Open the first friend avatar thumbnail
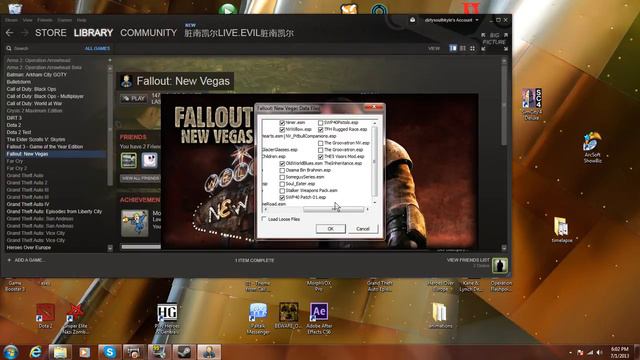 pyautogui.click(x=129, y=160)
